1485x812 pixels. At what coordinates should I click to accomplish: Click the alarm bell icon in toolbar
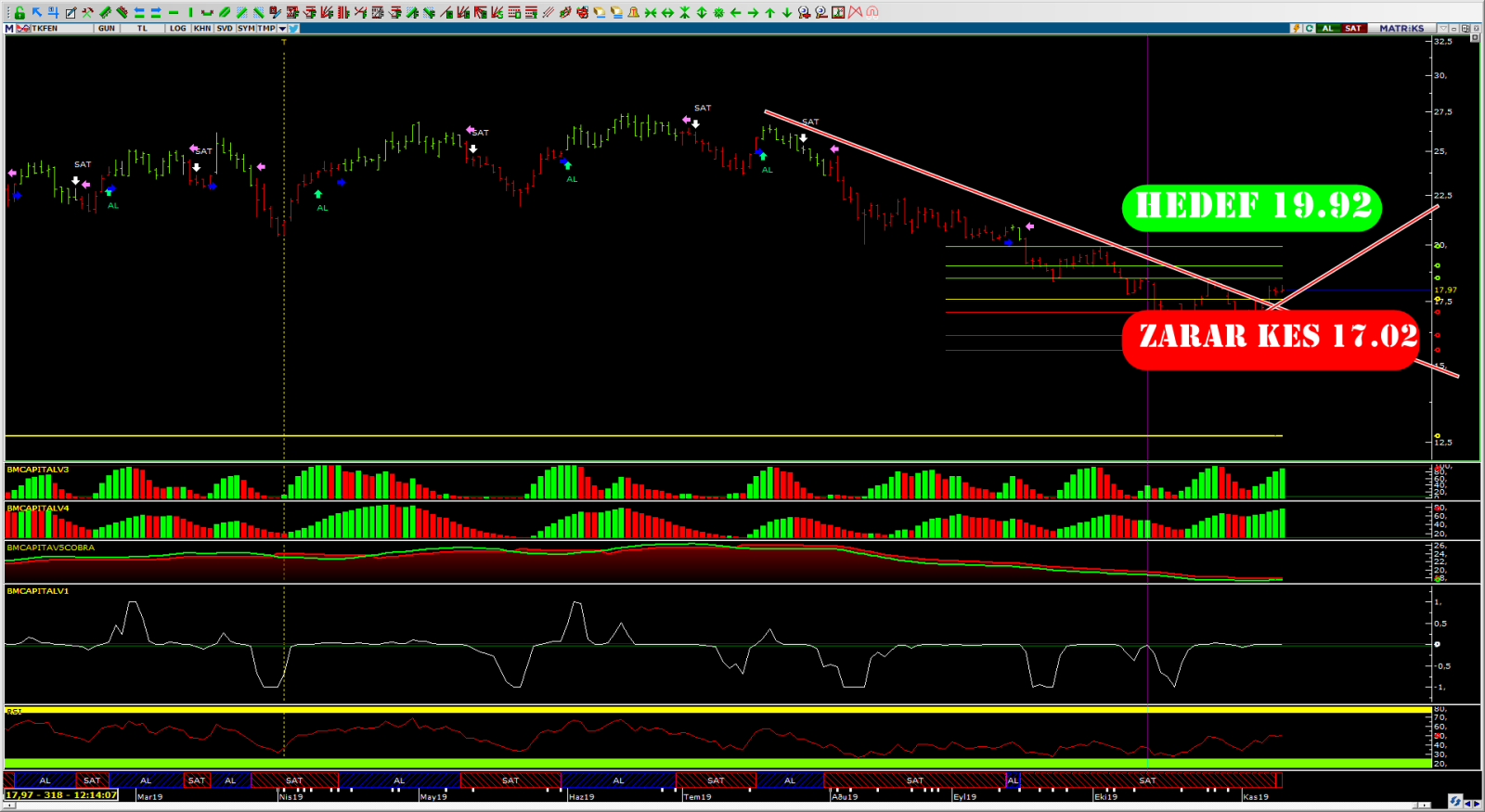tap(633, 12)
